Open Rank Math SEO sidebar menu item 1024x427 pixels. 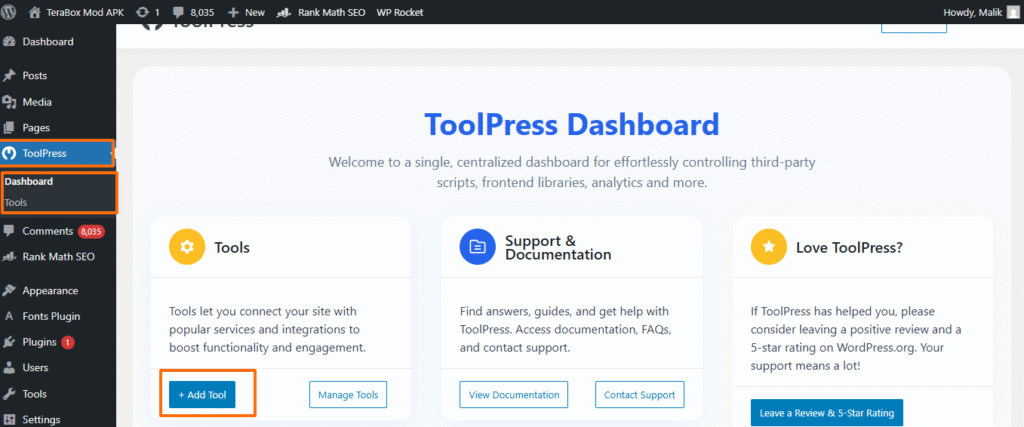coord(57,257)
